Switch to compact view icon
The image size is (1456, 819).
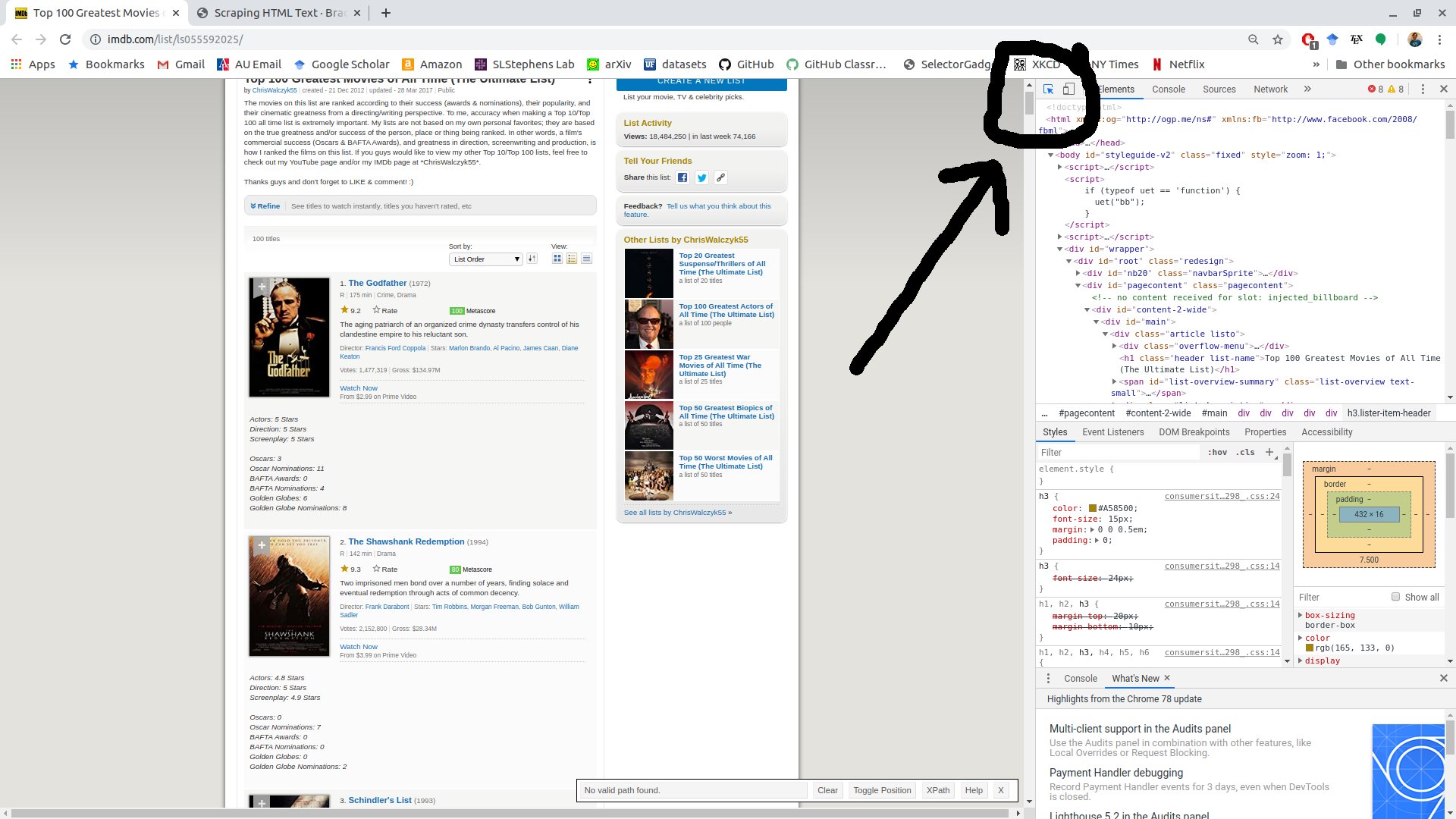[x=586, y=259]
